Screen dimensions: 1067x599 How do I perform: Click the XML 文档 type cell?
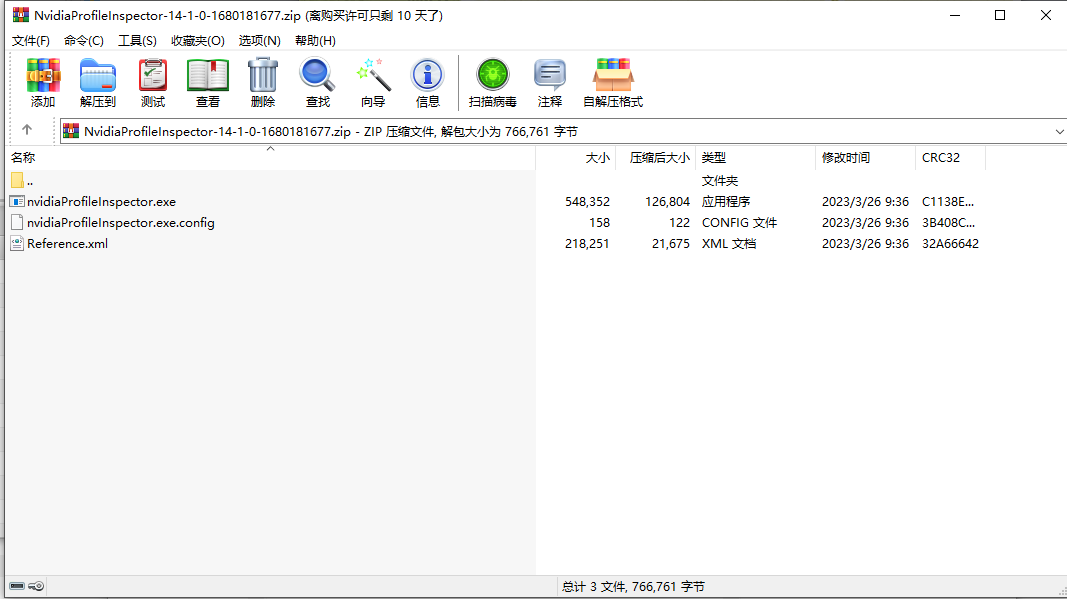pyautogui.click(x=729, y=244)
